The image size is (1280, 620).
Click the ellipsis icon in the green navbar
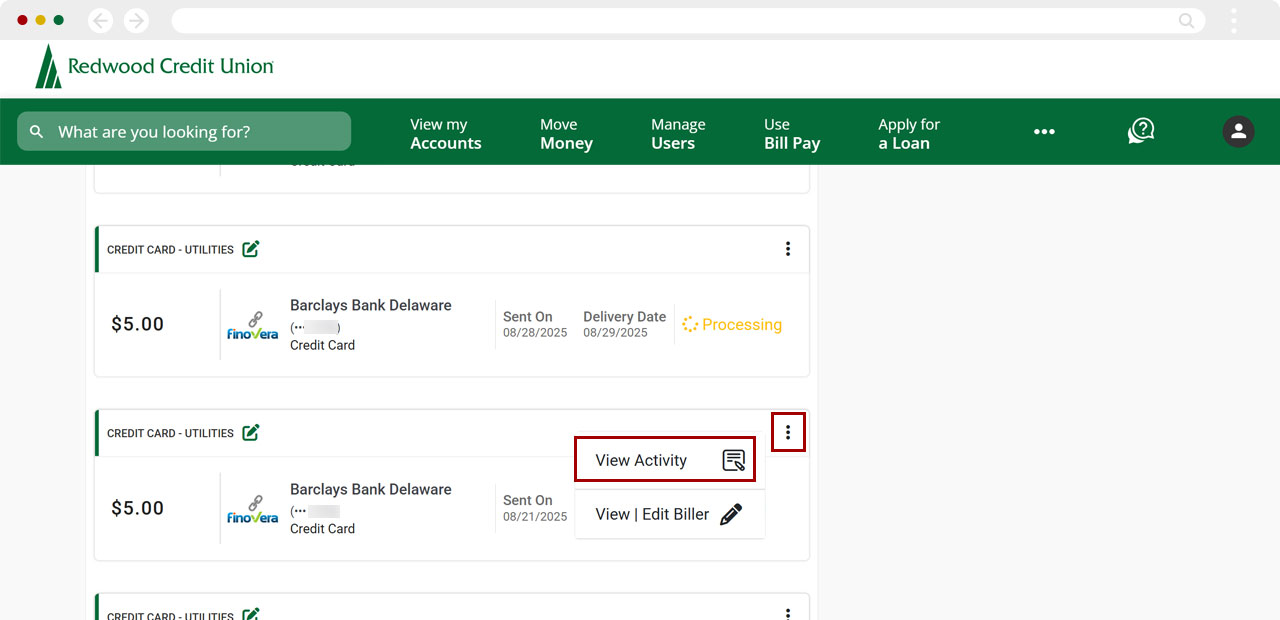1044,131
